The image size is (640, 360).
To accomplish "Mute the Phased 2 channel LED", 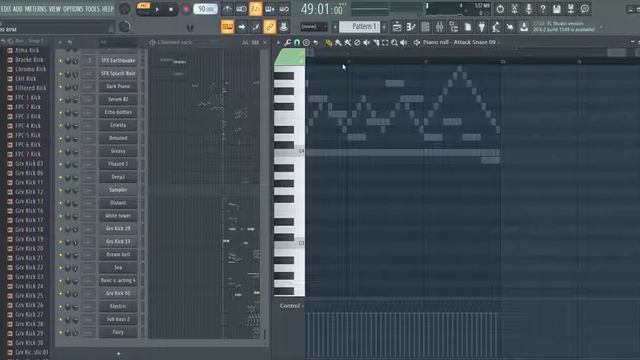I will 60,164.
